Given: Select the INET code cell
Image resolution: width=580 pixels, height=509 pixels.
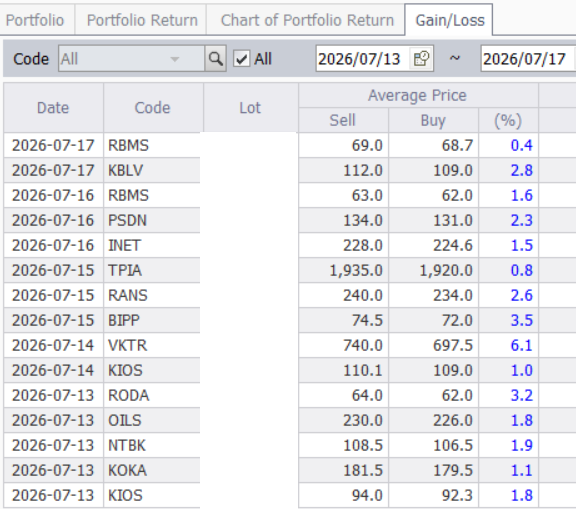Looking at the screenshot, I should coord(152,245).
